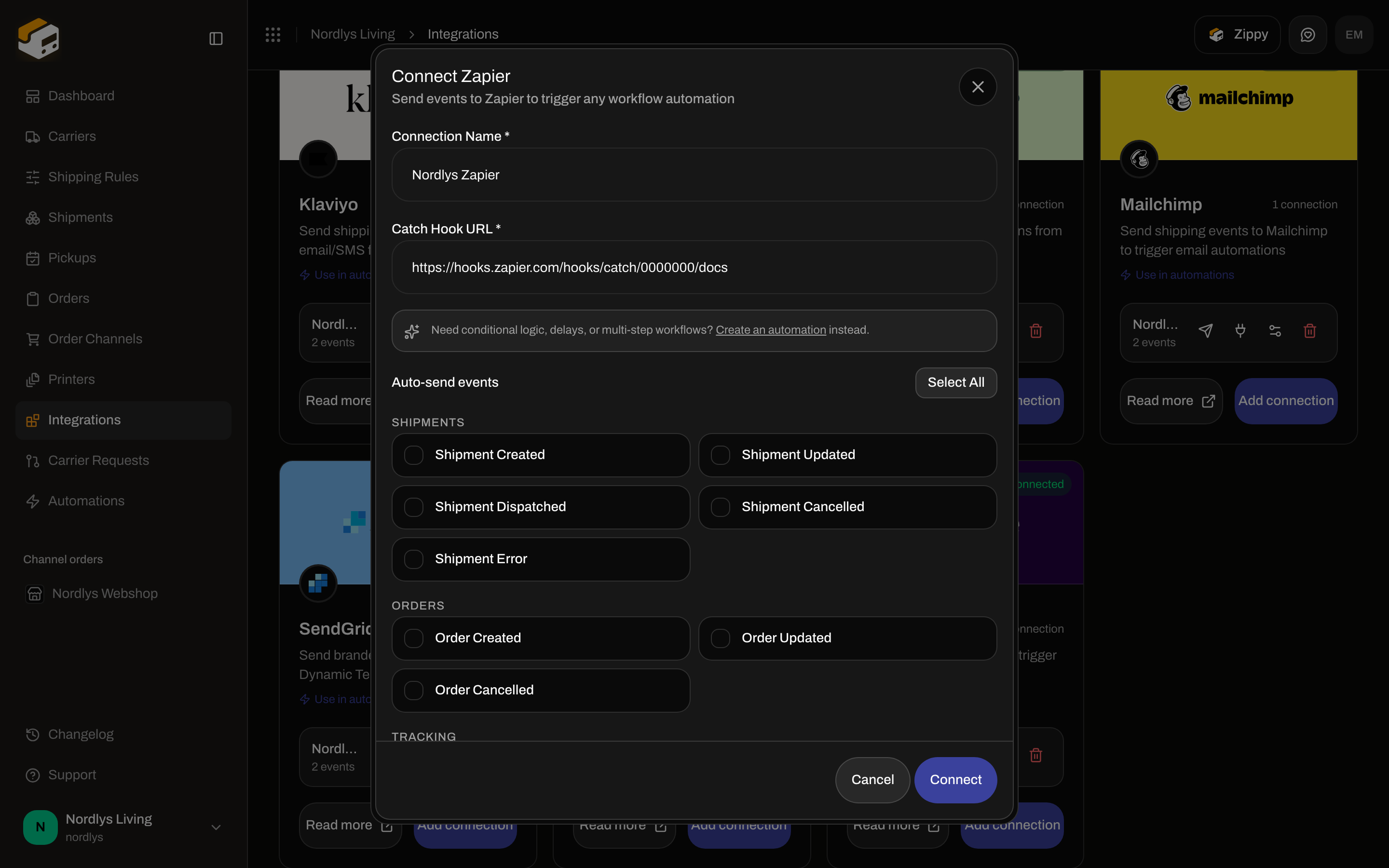
Task: Open Nordlys Webshop channel
Action: click(x=123, y=594)
